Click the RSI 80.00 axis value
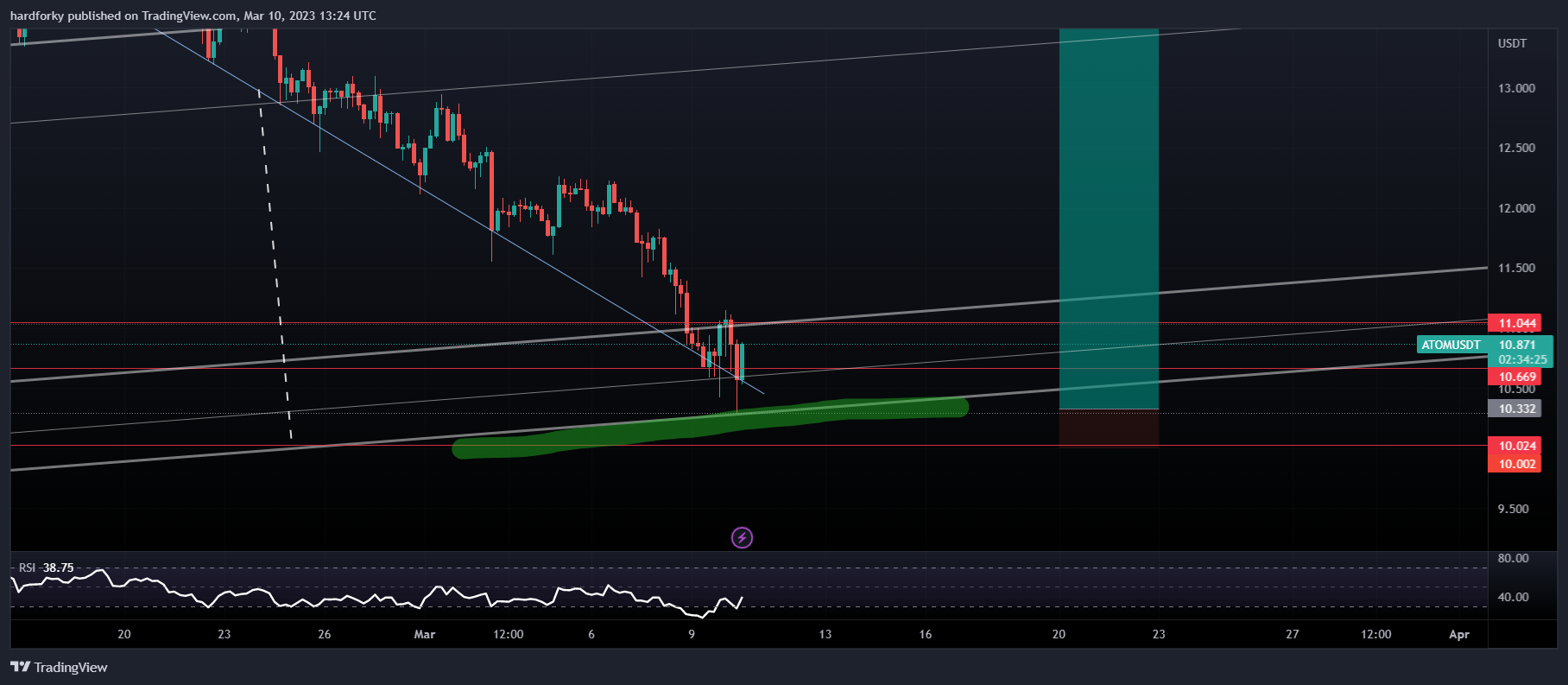The height and width of the screenshot is (685, 1568). point(1513,558)
